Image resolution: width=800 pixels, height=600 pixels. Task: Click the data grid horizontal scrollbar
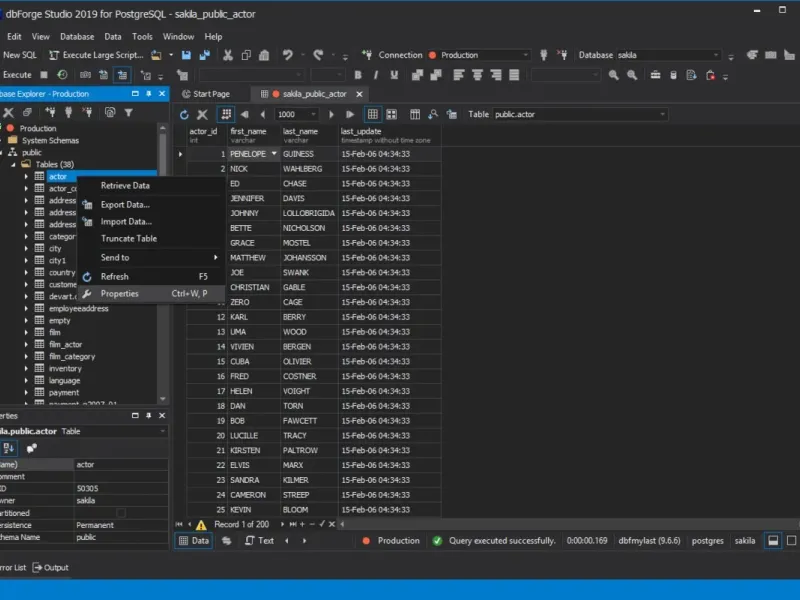568,524
